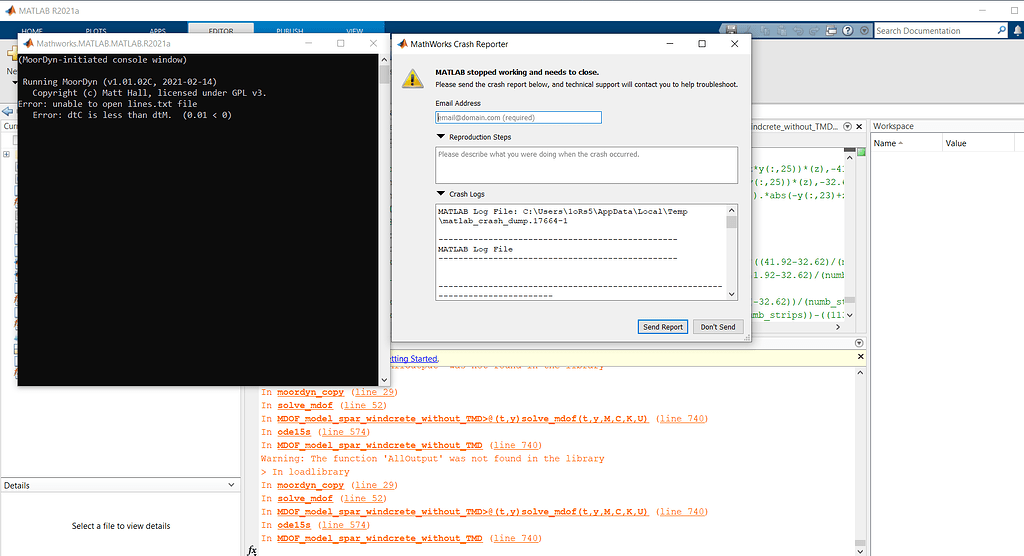1024x556 pixels.
Task: Expand the folder tree plus box
Action: [x=7, y=154]
